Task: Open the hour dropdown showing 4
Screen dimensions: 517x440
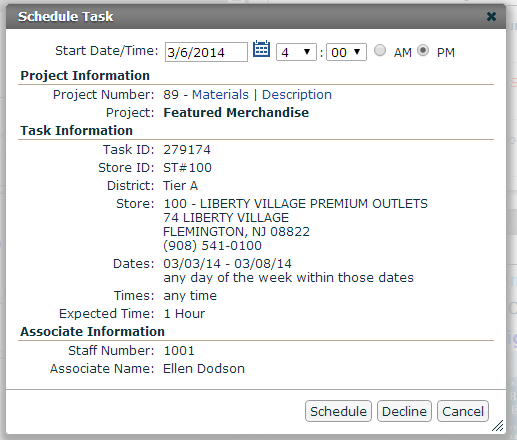Action: click(x=296, y=52)
